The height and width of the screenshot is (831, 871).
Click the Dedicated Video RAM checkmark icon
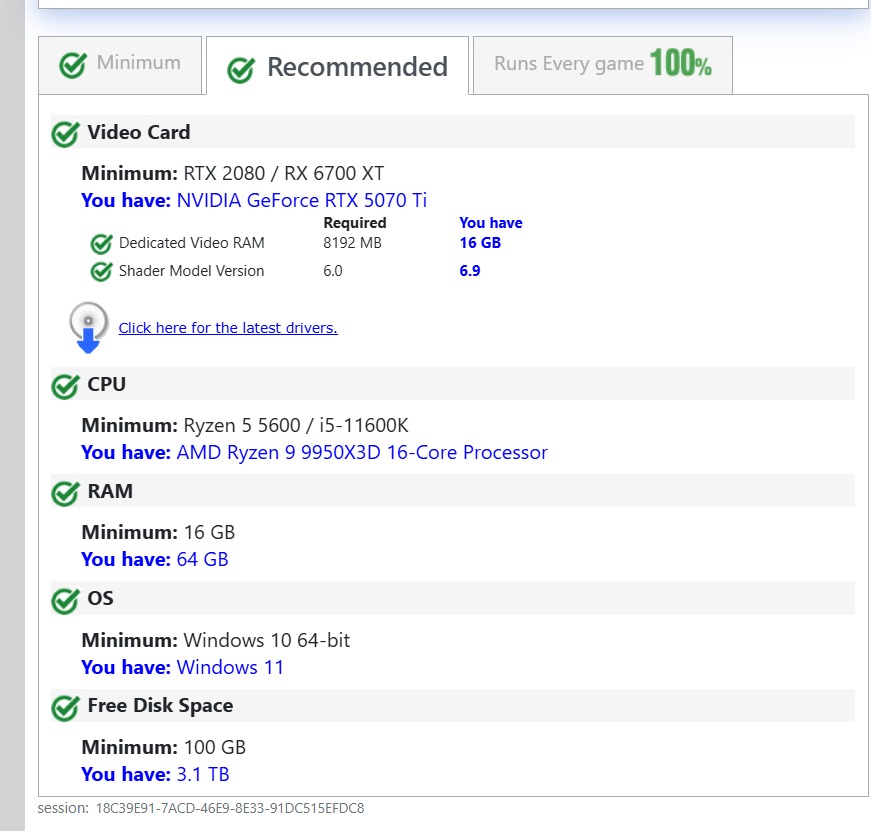(101, 243)
